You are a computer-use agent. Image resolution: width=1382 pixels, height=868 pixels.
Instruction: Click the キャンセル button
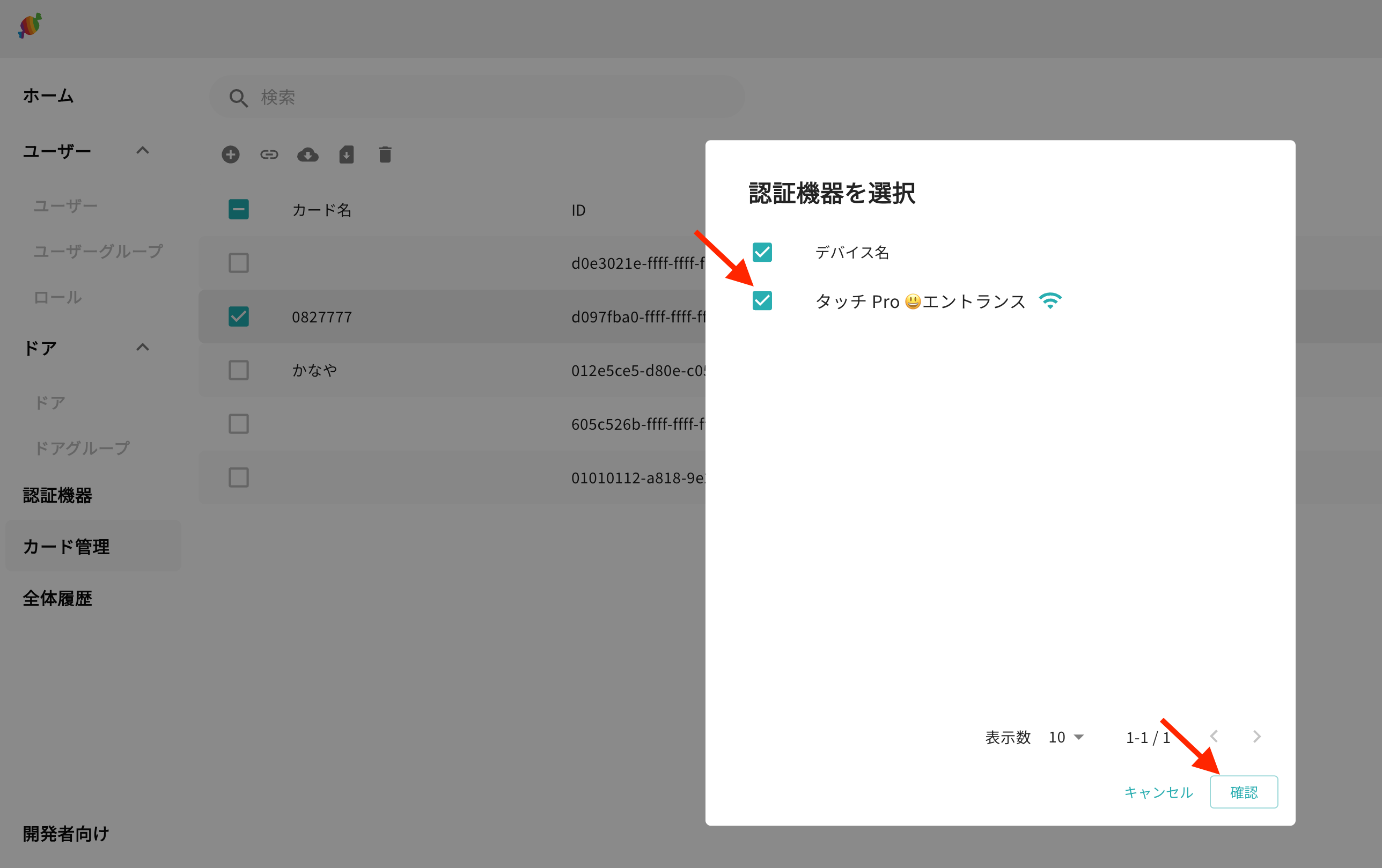click(1158, 792)
